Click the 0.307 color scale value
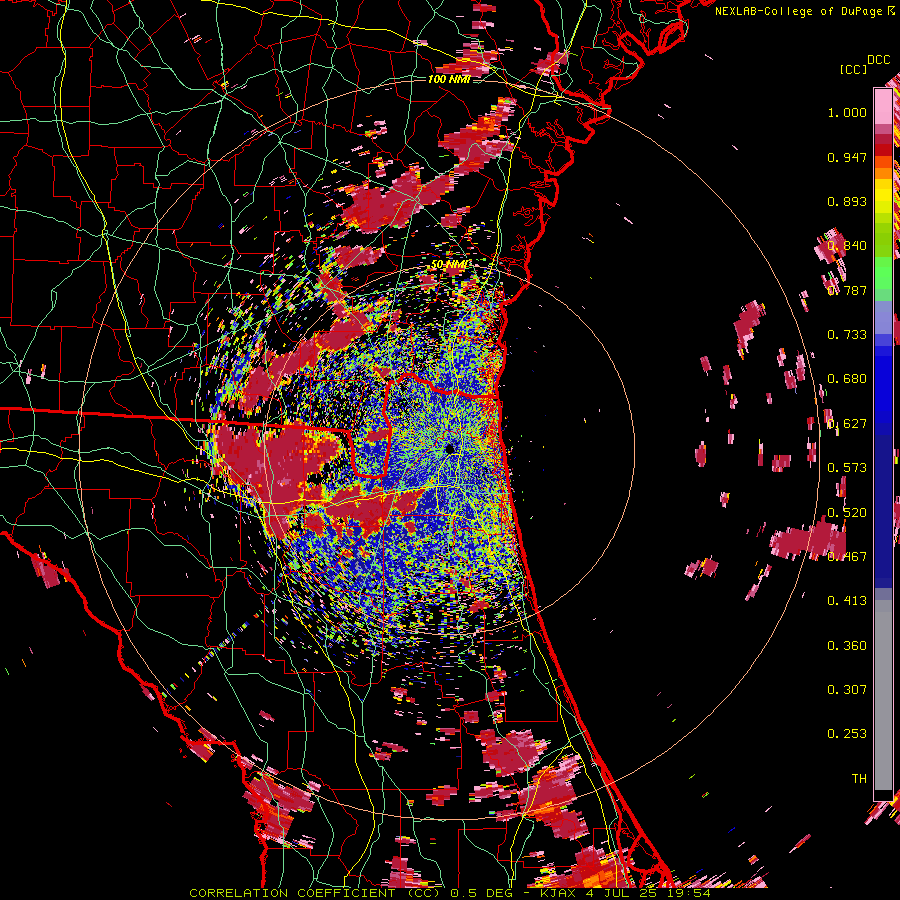 pyautogui.click(x=847, y=690)
